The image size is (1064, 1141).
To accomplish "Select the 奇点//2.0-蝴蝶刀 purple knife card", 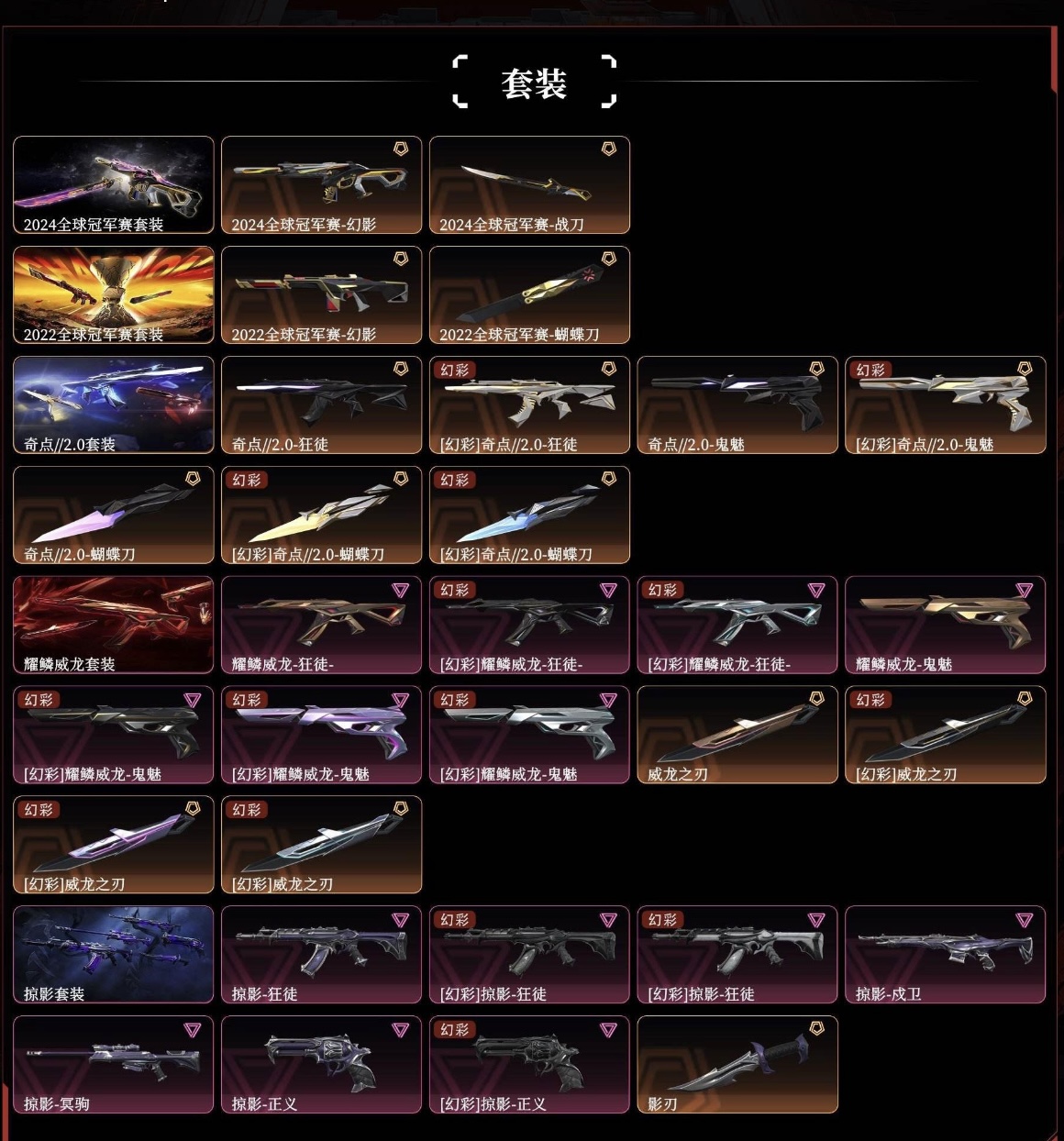I will pos(114,515).
